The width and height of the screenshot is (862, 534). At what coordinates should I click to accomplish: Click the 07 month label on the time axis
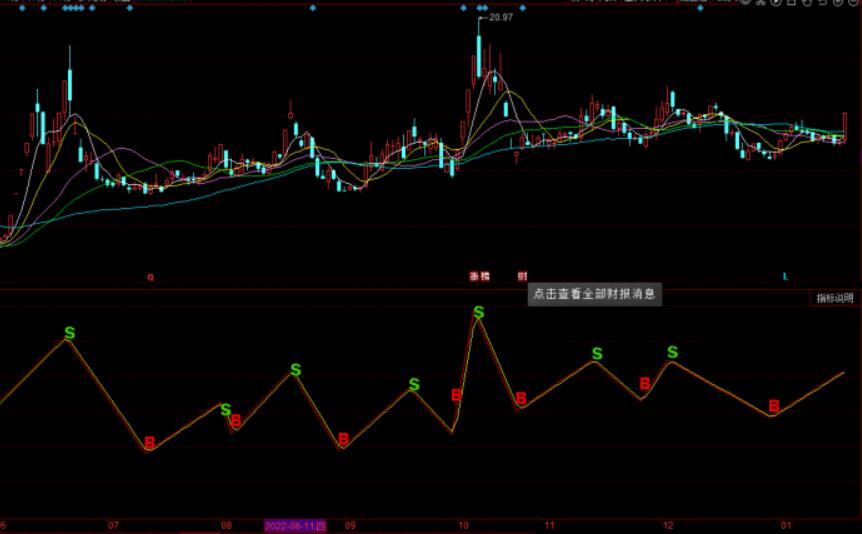tap(114, 525)
